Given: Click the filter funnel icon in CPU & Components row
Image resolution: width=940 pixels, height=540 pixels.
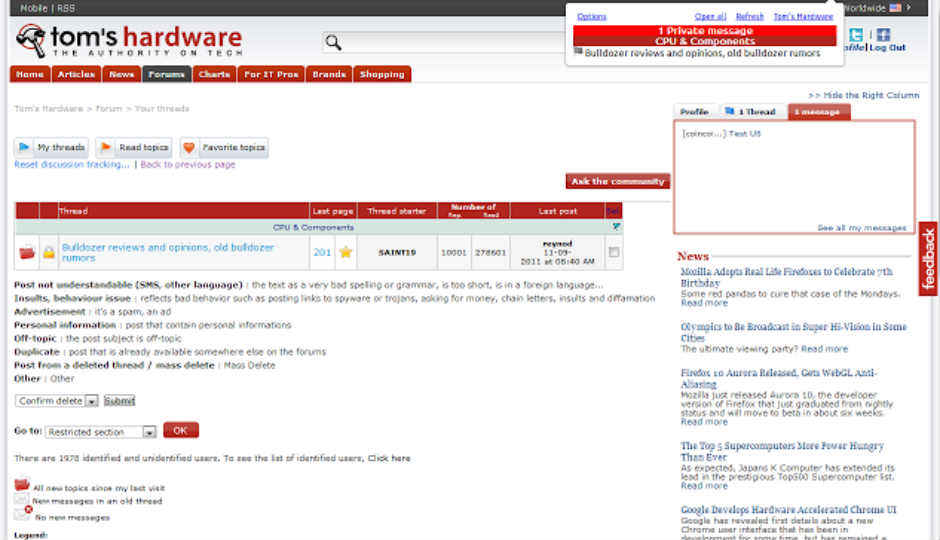Looking at the screenshot, I should [616, 227].
